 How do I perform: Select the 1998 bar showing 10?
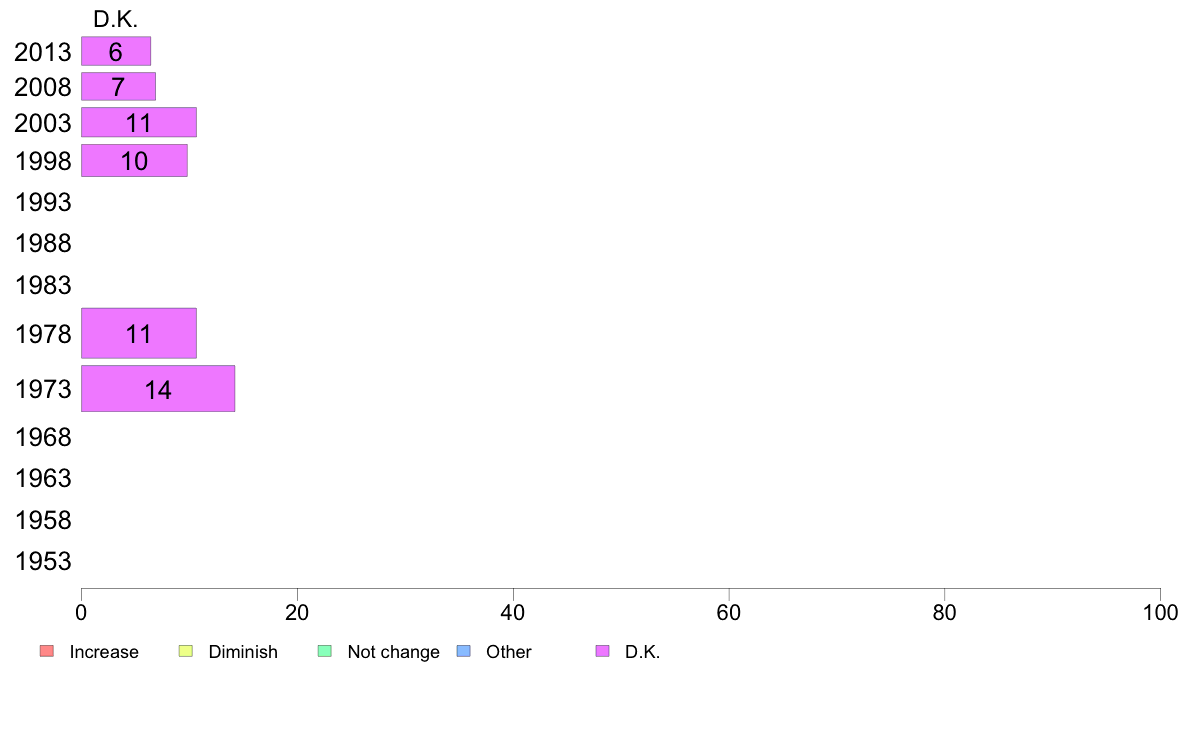134,161
